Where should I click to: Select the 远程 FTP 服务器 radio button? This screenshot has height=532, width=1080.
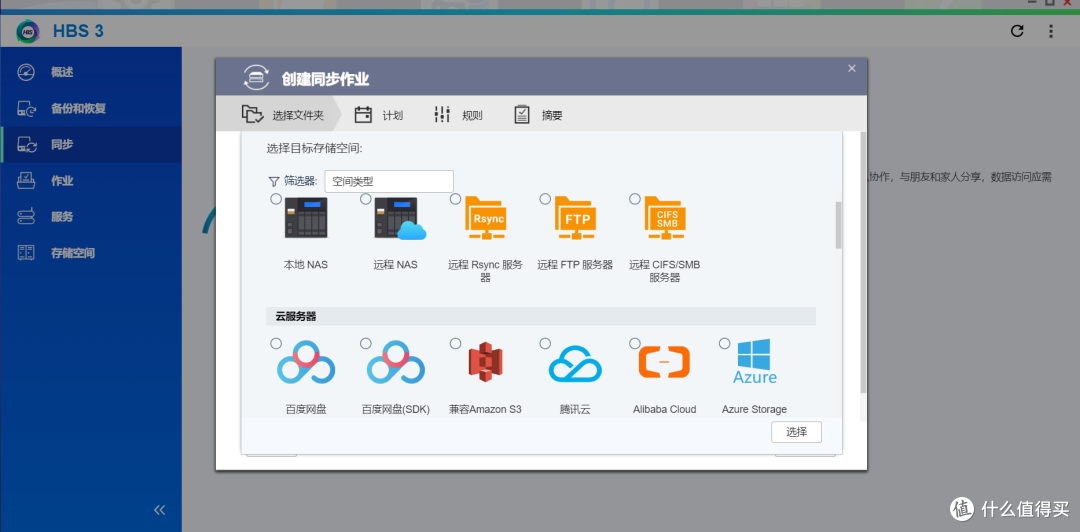545,198
